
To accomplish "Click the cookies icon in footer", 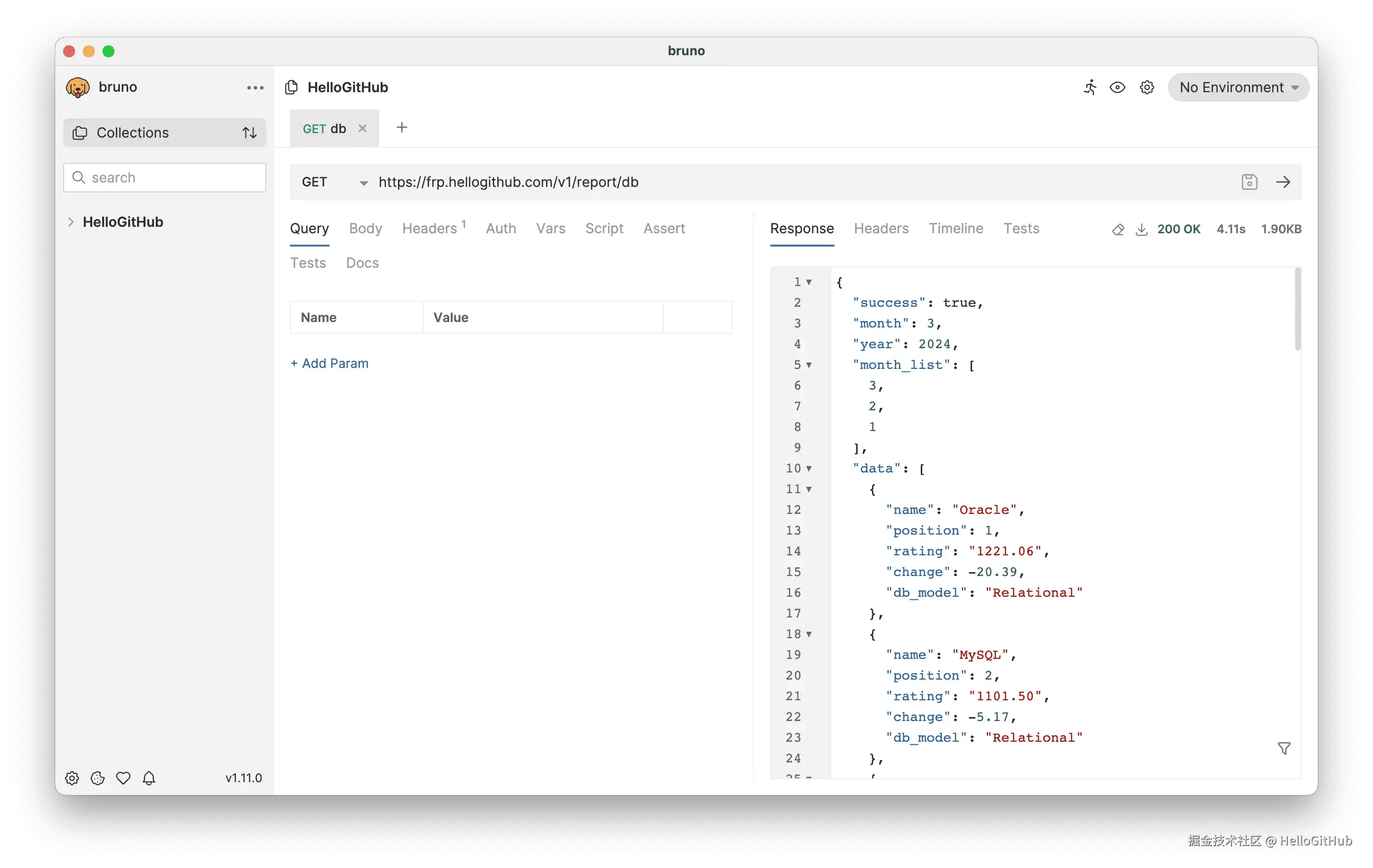I will (98, 778).
